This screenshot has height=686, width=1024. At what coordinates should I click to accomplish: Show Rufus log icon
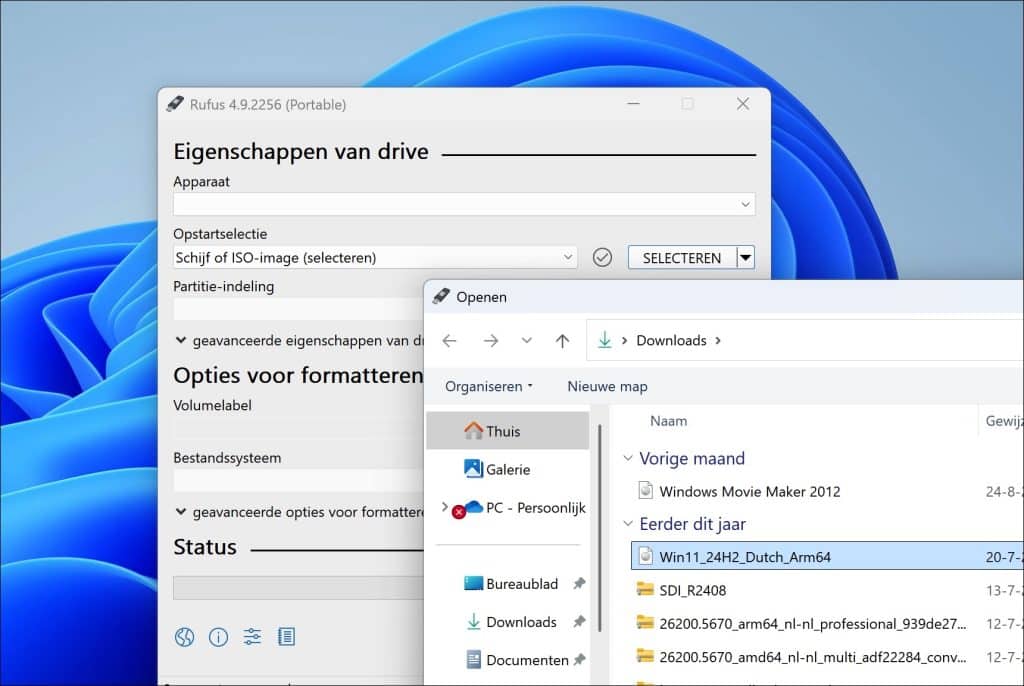point(286,636)
